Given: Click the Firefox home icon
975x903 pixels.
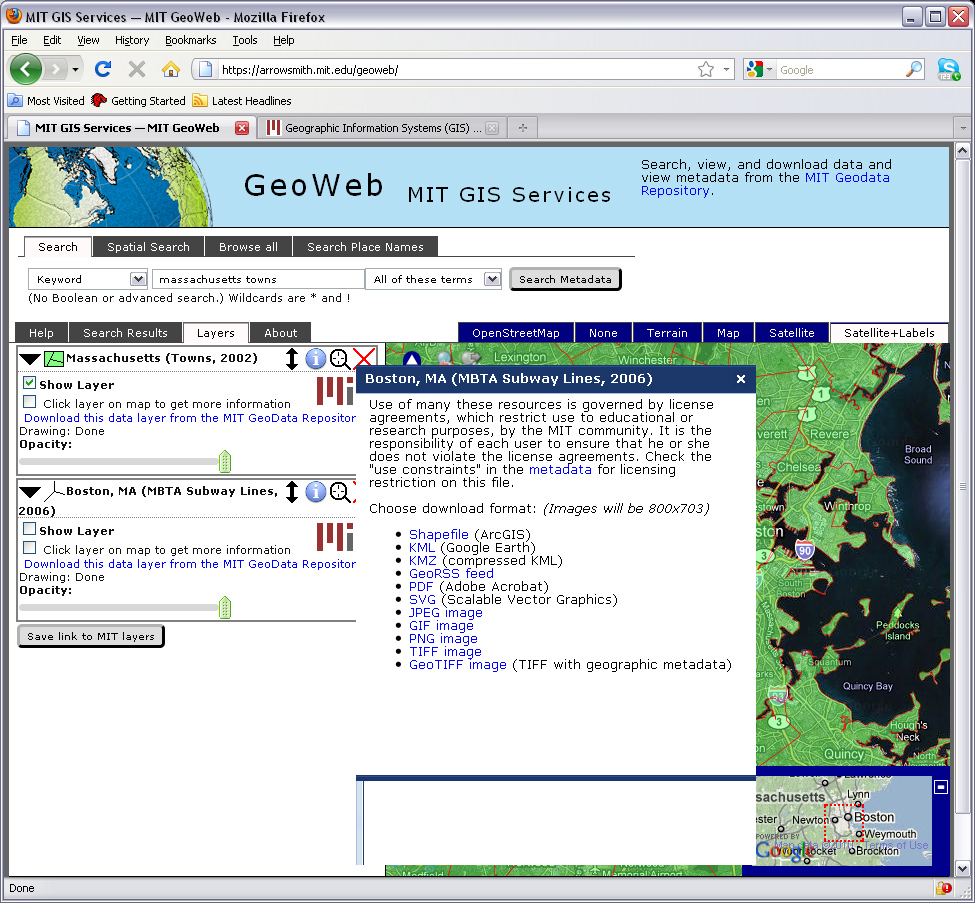Looking at the screenshot, I should tap(170, 69).
